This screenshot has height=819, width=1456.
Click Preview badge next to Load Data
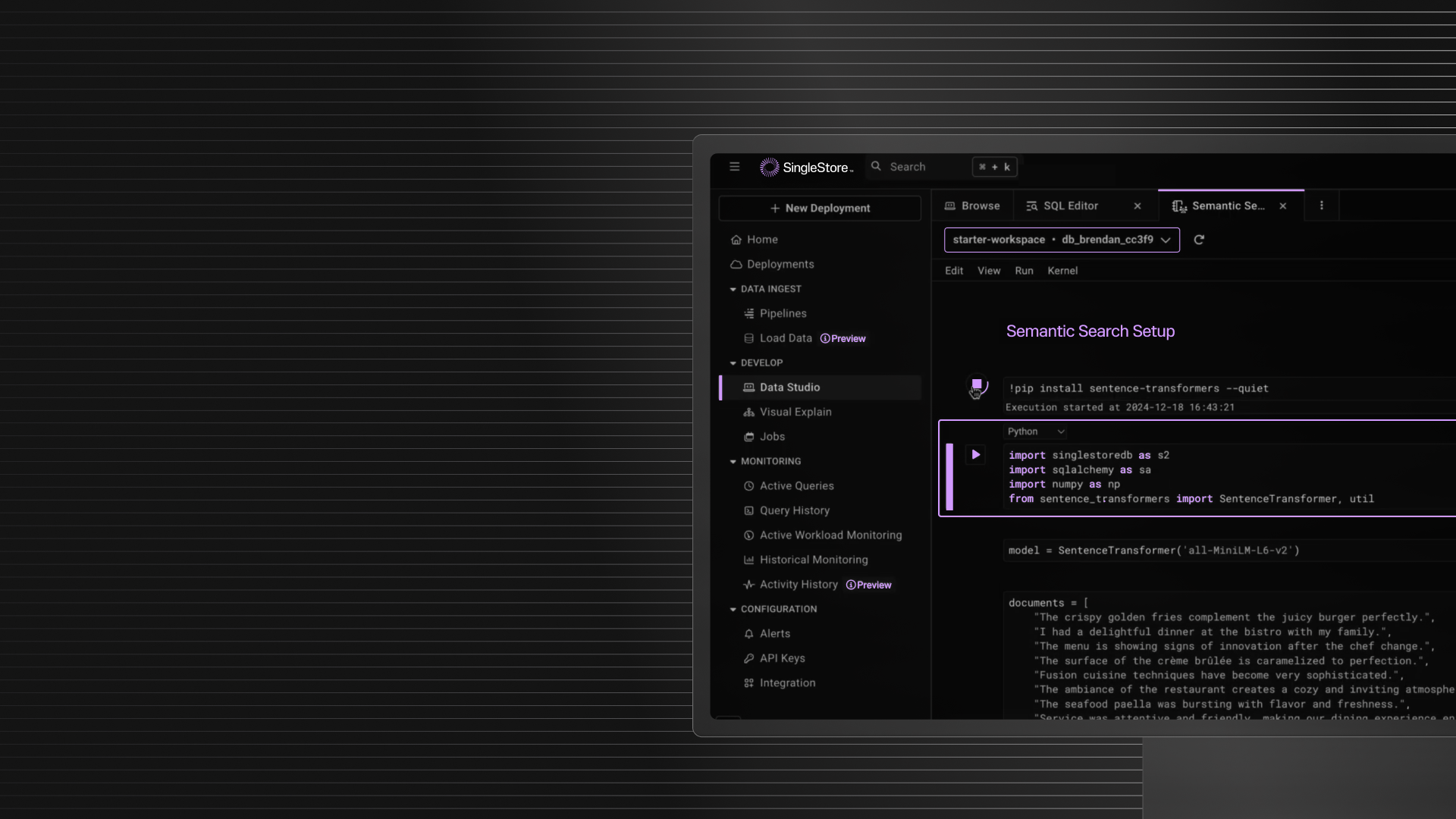(x=843, y=339)
